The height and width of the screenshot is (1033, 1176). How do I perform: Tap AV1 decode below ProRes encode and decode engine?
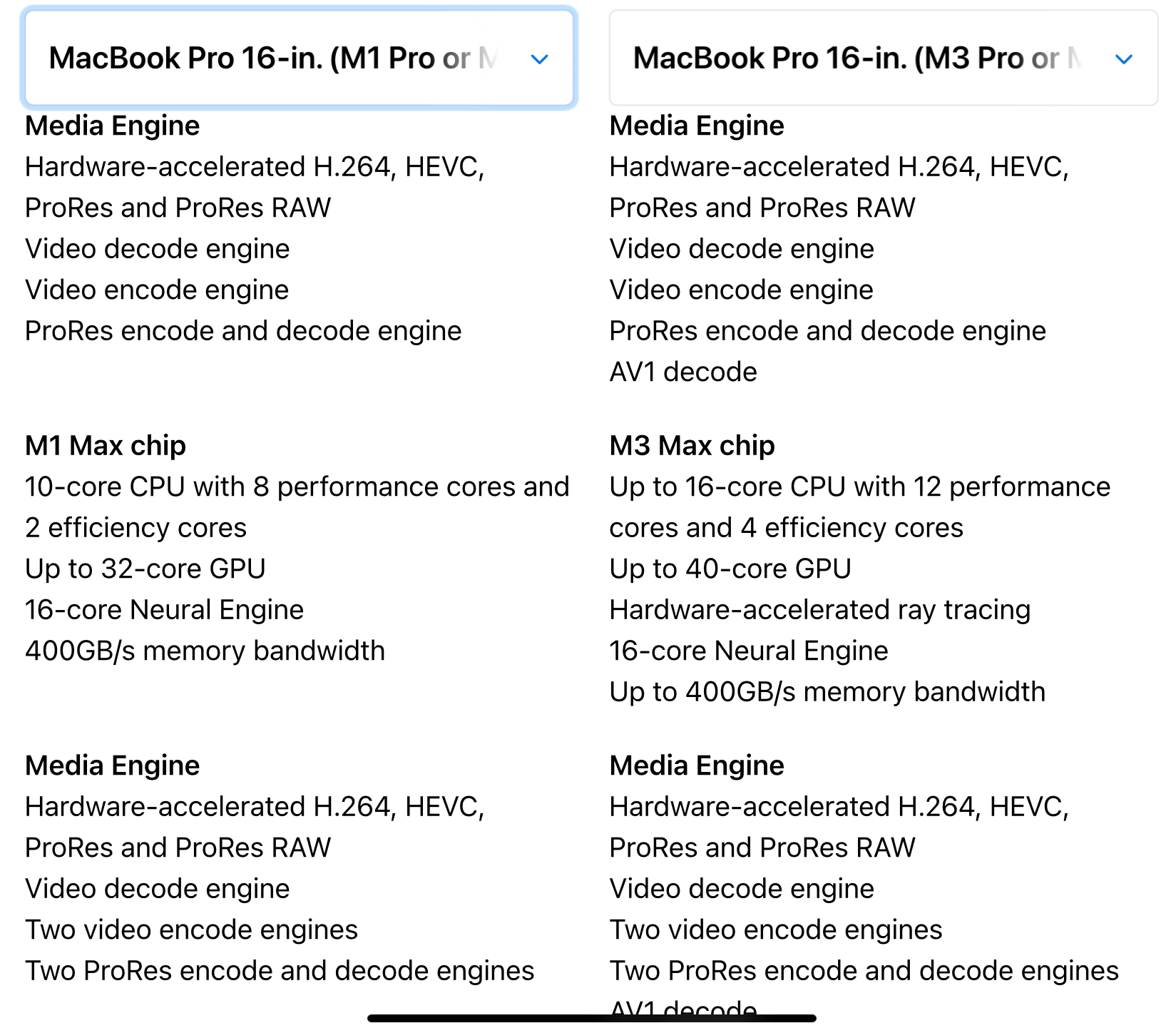(683, 372)
